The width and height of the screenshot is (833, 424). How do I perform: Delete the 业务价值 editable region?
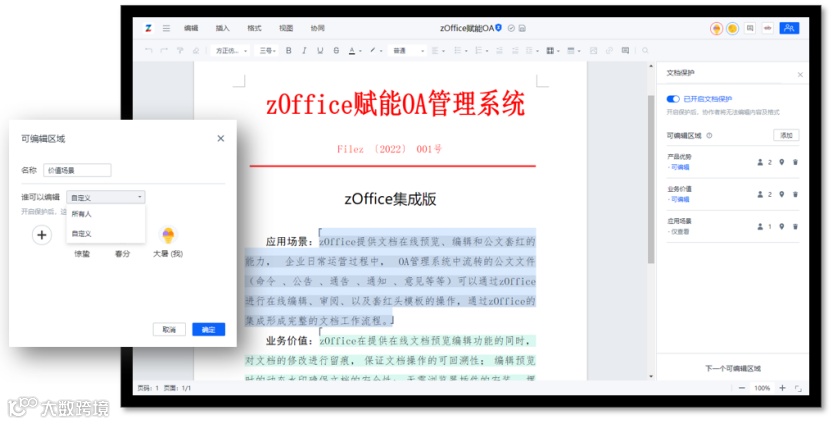[795, 194]
